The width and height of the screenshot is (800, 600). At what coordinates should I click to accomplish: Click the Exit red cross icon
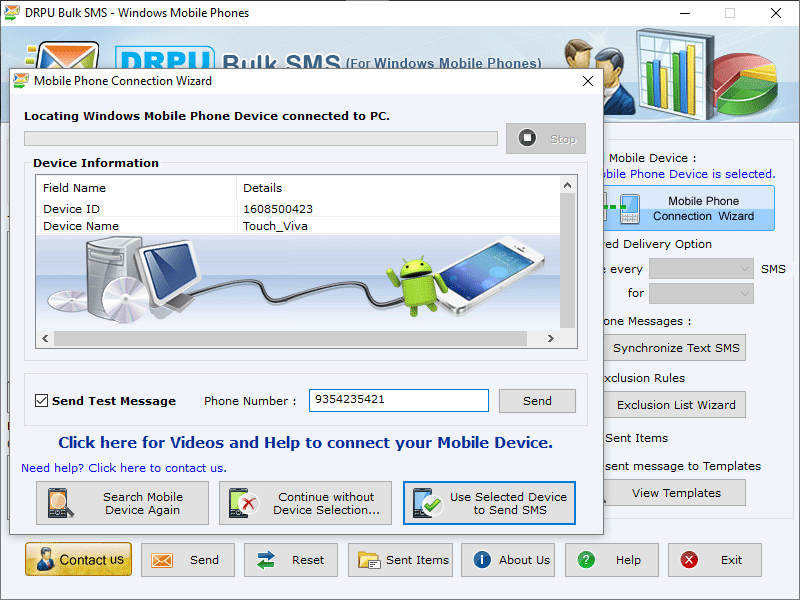click(689, 560)
